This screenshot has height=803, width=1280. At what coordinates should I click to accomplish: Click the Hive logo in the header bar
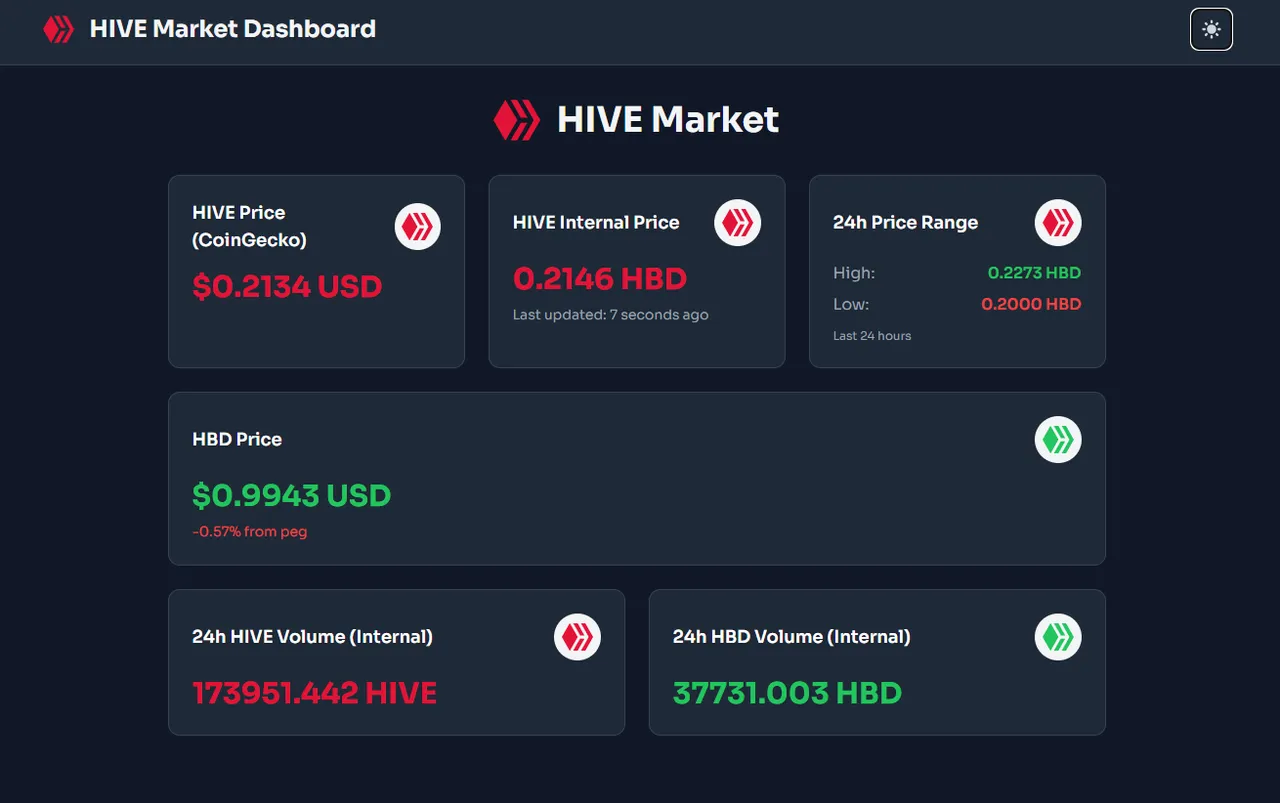[x=59, y=29]
